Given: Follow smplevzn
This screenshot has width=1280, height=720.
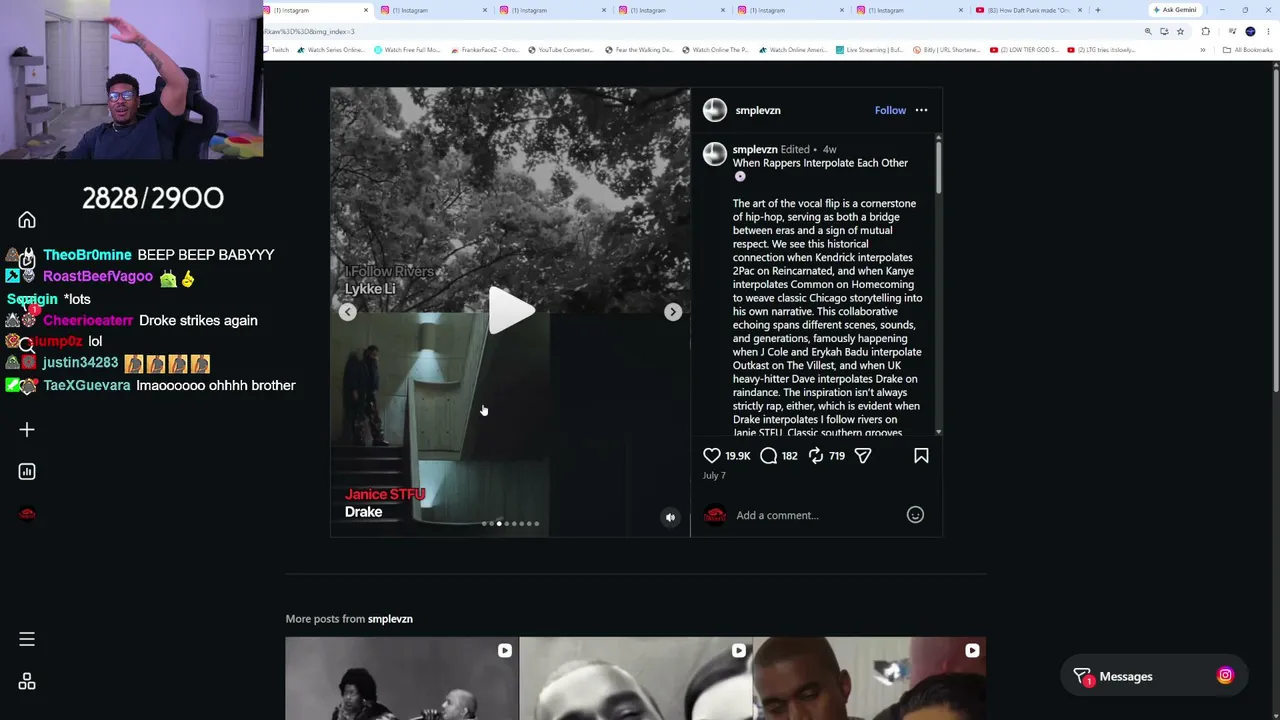Looking at the screenshot, I should pyautogui.click(x=890, y=111).
